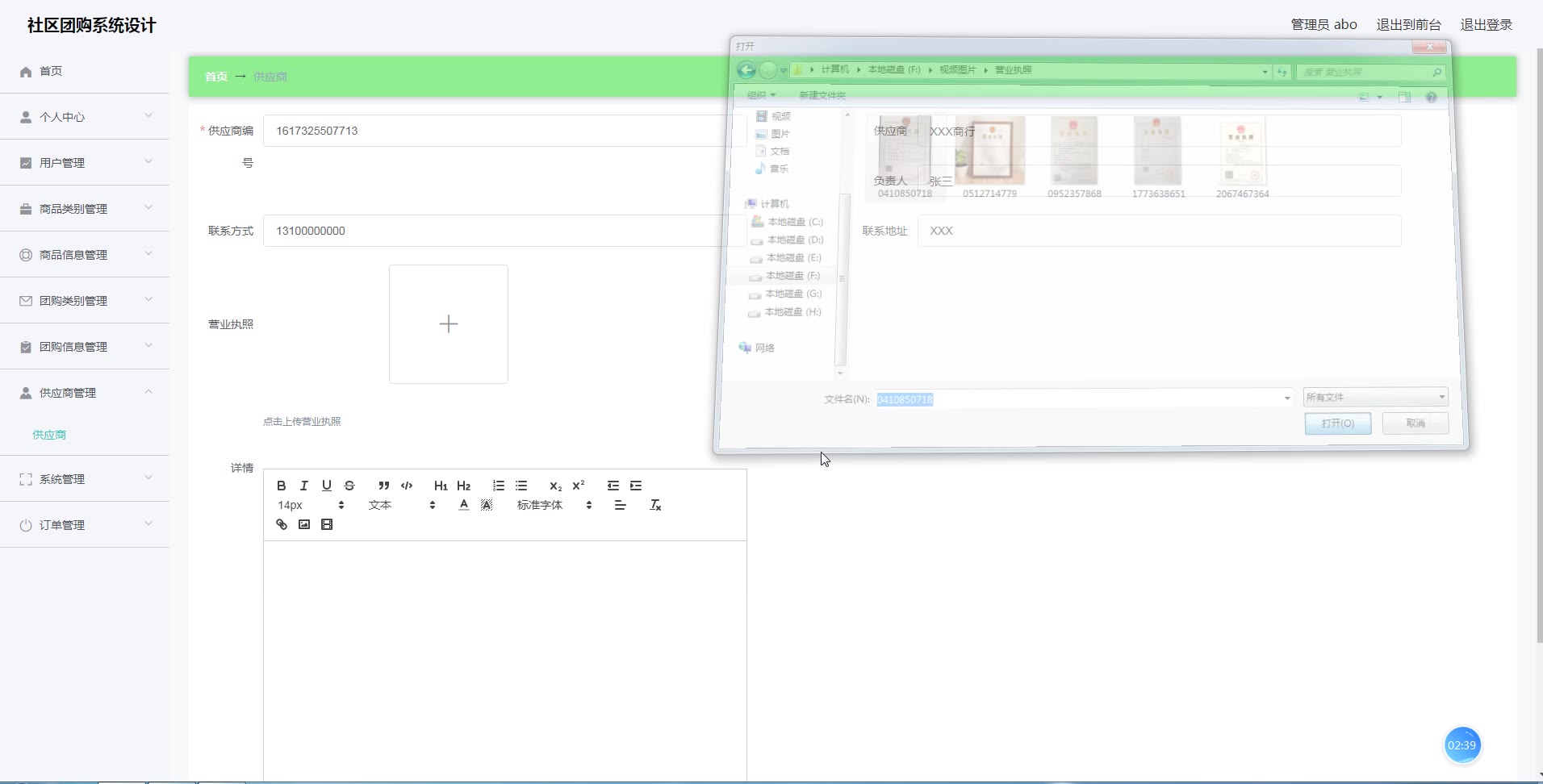
Task: Select thumbnail 0512714779 in file dialog
Action: (x=990, y=157)
